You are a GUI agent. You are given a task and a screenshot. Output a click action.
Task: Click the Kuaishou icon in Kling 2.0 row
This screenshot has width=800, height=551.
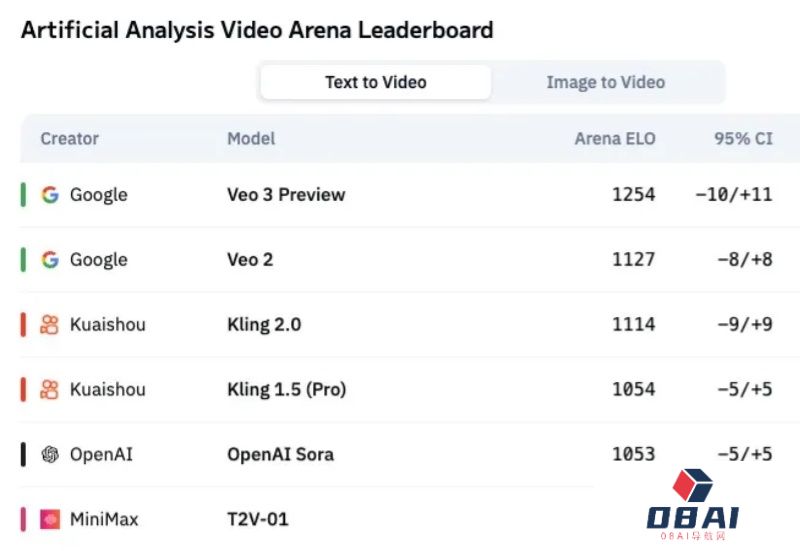click(49, 324)
